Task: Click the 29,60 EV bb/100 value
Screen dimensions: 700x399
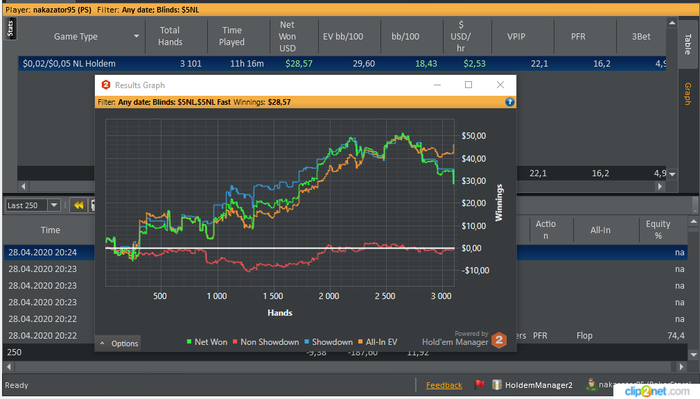Action: 364,64
